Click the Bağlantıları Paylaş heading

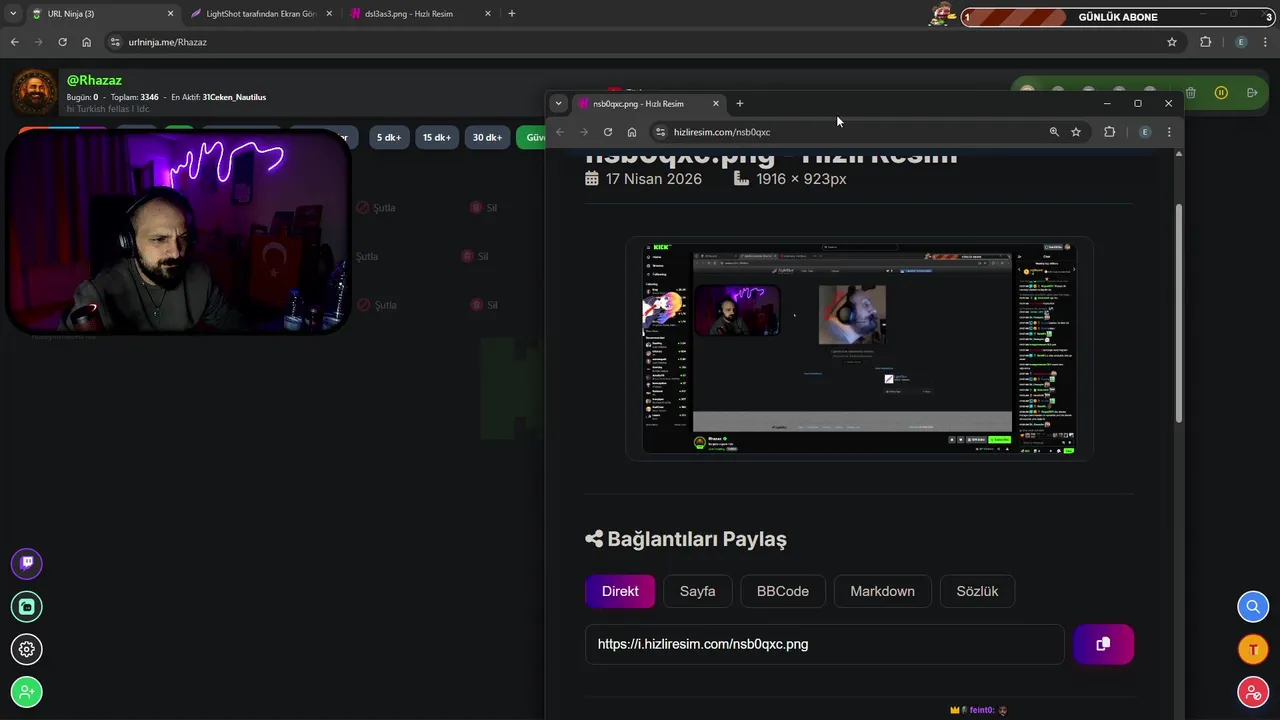697,539
